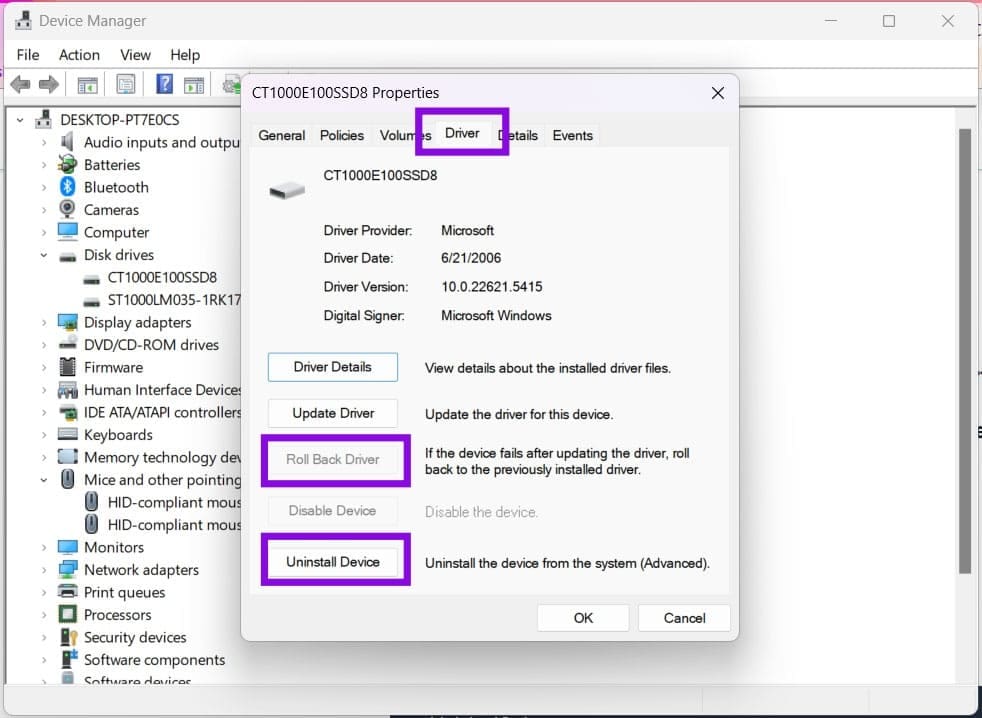The image size is (982, 718).
Task: Click the disk drive icon in Properties dialog
Action: coord(287,190)
